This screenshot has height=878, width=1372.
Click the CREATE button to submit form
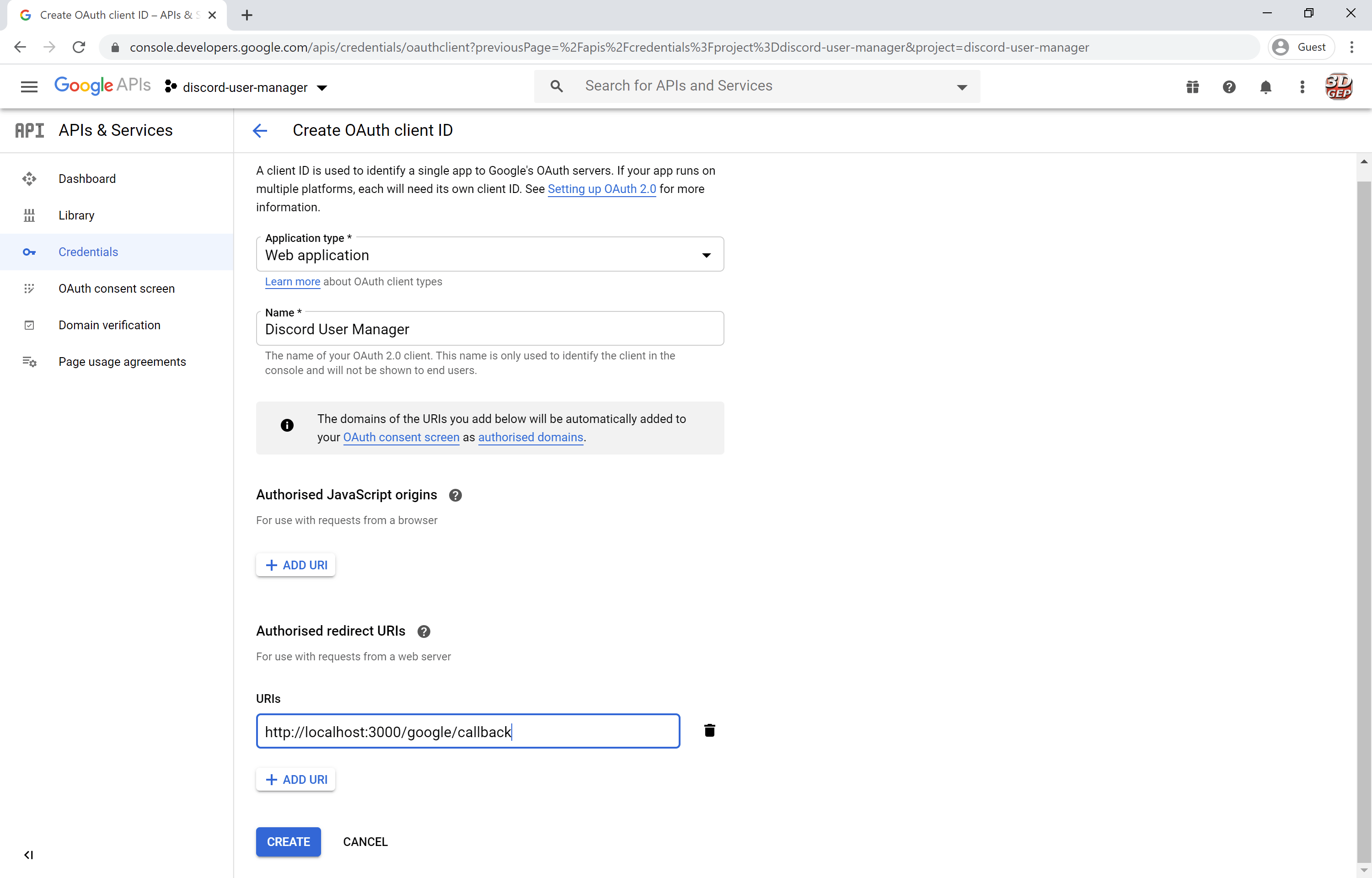(x=288, y=842)
